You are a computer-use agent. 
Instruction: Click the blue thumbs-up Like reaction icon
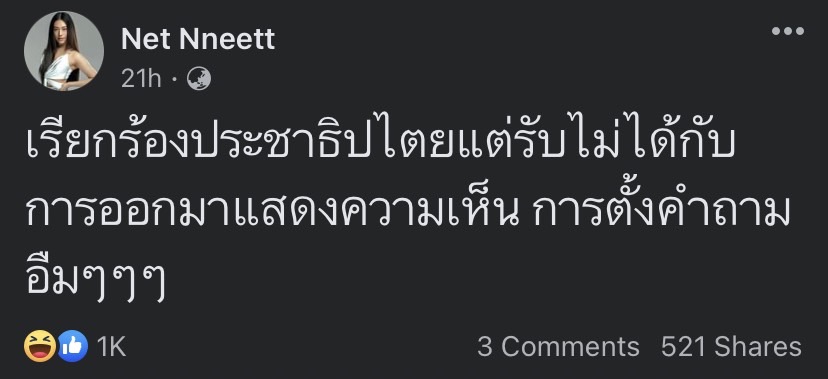[x=72, y=346]
